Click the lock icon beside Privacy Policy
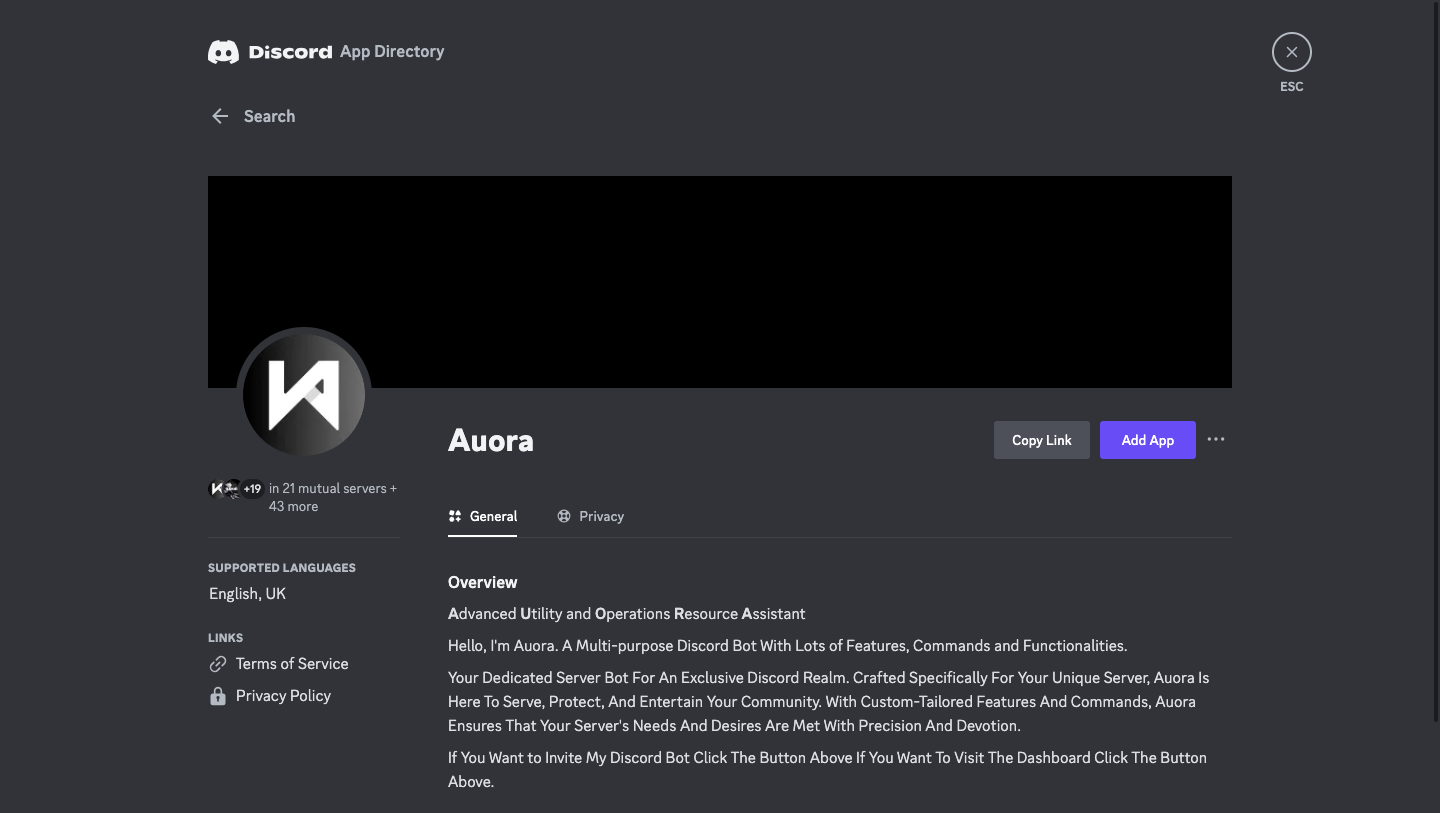This screenshot has height=813, width=1440. 218,695
